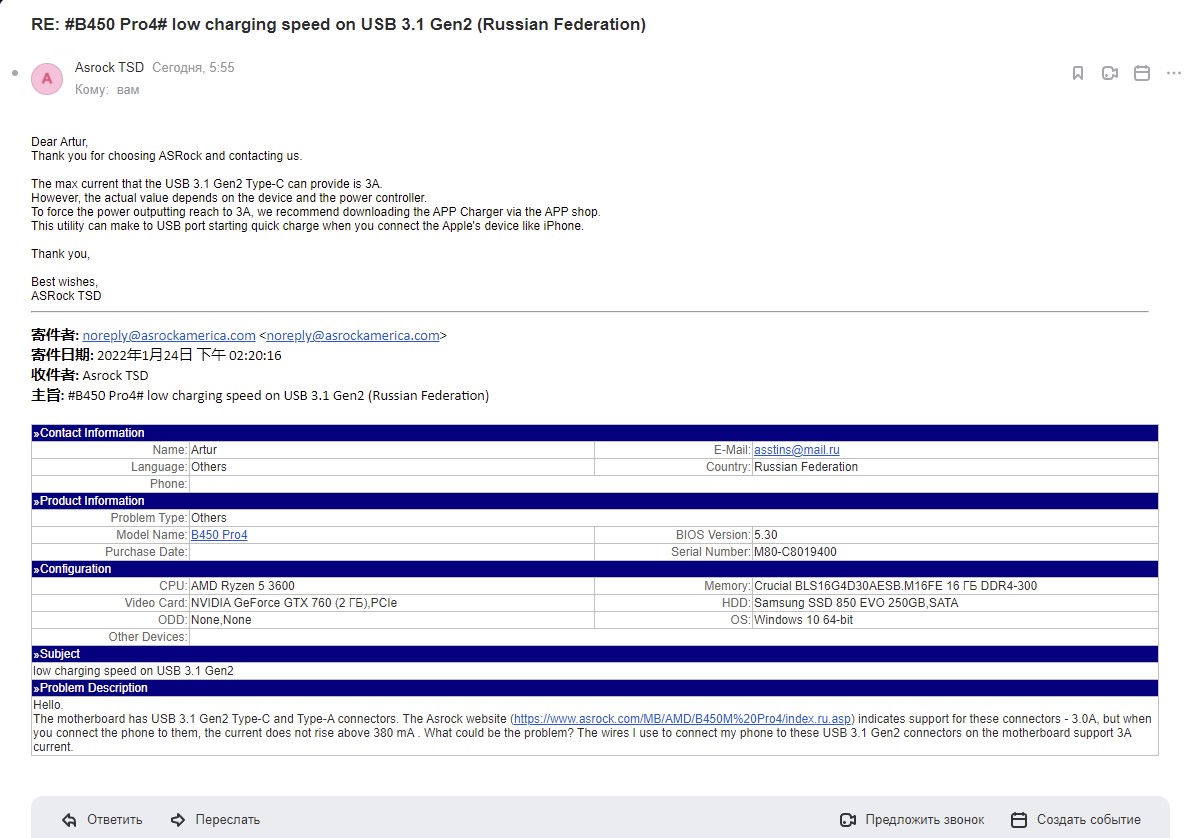The width and height of the screenshot is (1190, 838).
Task: Click the calendar event icon in header
Action: (x=1141, y=73)
